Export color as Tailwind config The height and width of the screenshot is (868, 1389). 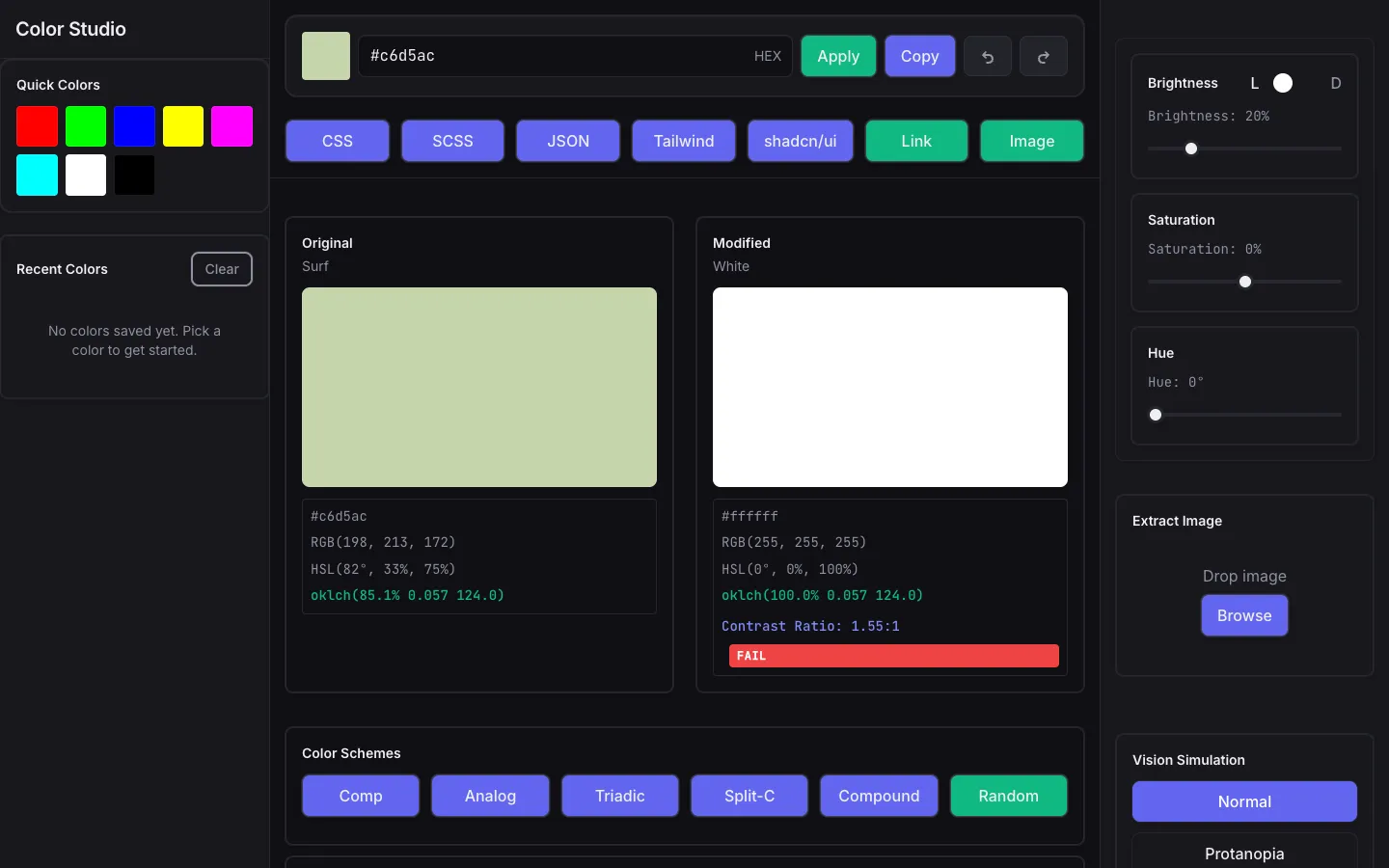684,141
